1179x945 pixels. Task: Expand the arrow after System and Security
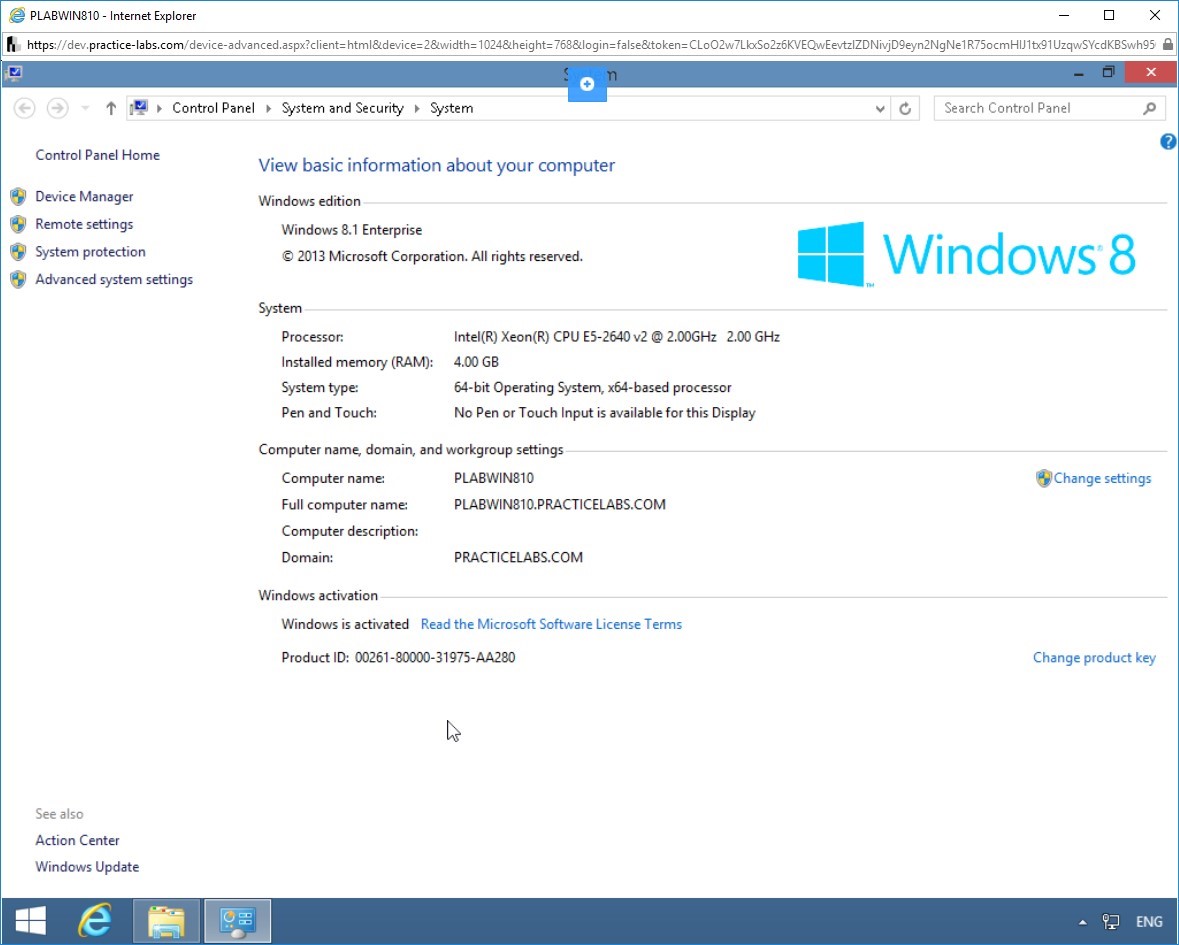coord(417,108)
